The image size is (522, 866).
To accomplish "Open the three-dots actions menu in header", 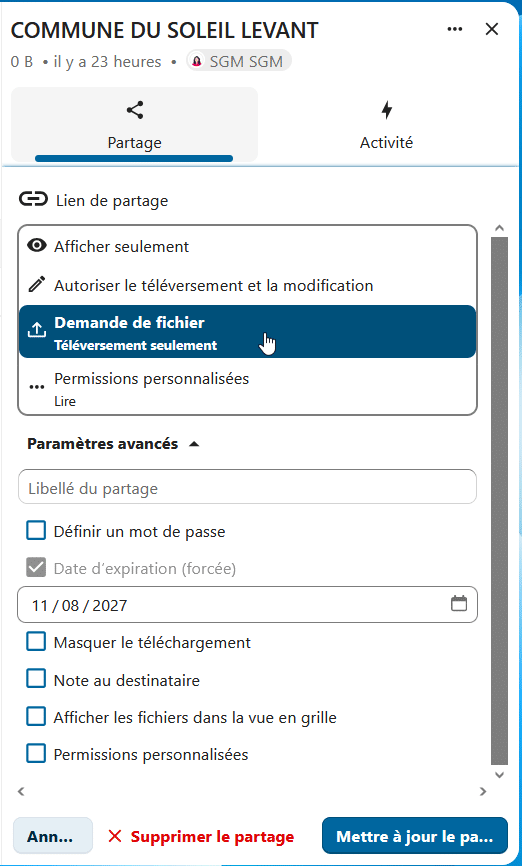I will click(x=455, y=29).
